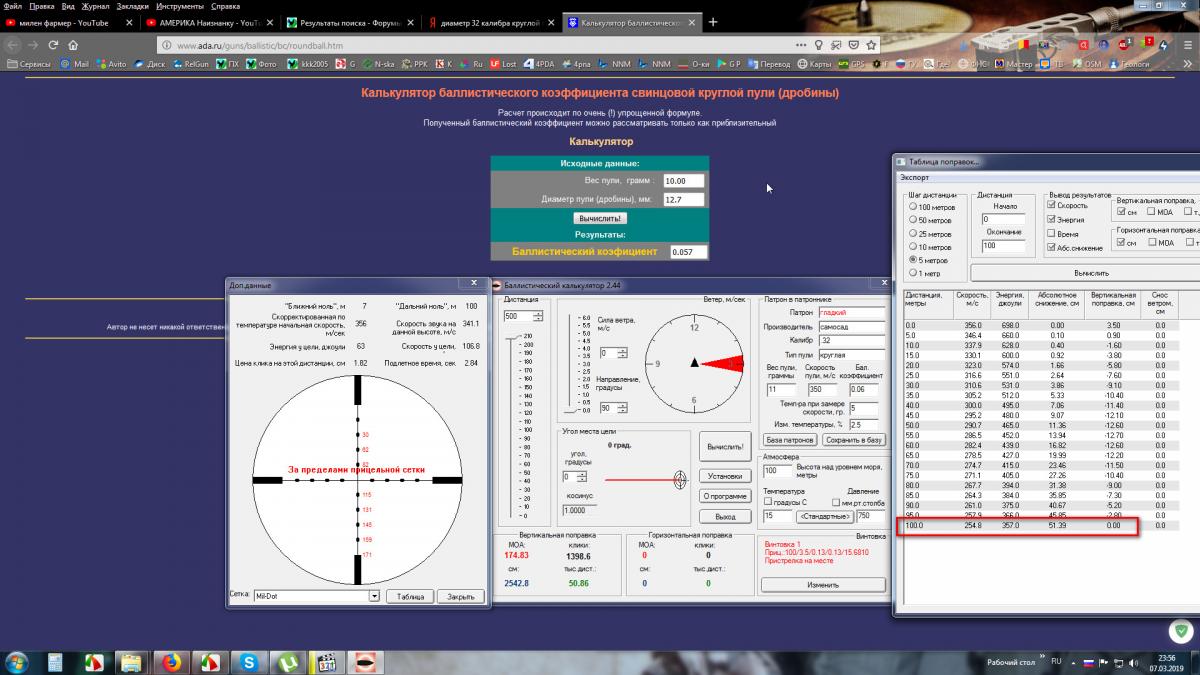Open uTorrent from the taskbar

pos(286,662)
